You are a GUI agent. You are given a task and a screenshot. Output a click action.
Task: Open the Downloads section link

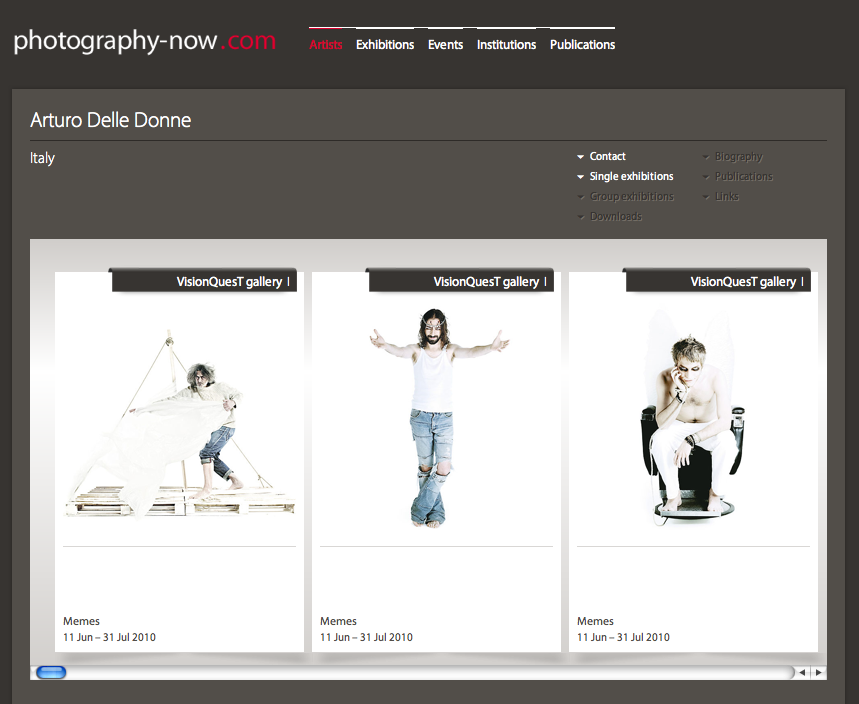point(615,217)
